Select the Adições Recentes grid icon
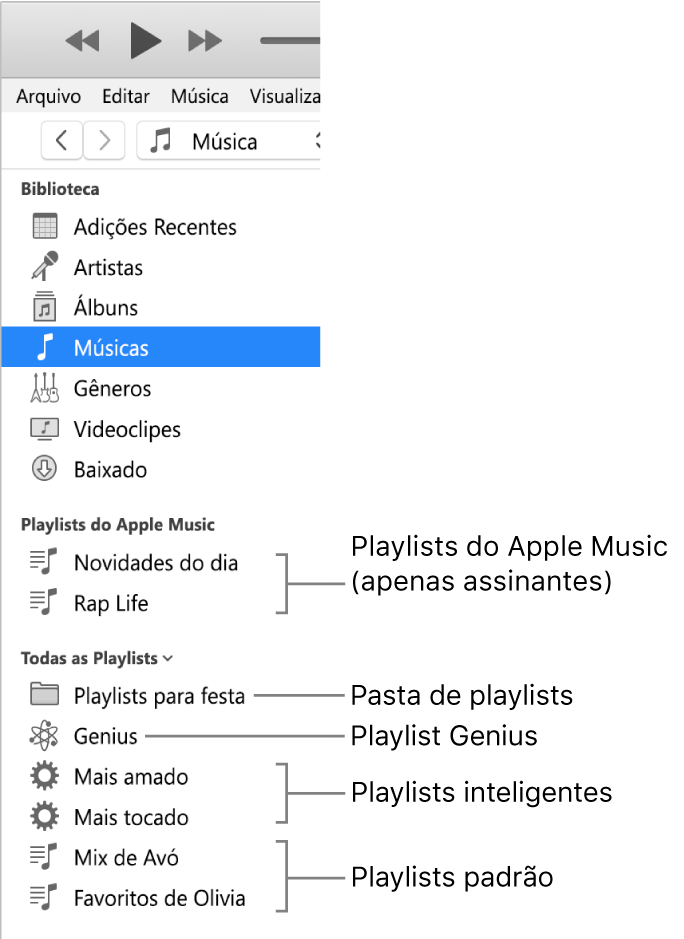Screen dimensions: 684x939 (x=46, y=226)
